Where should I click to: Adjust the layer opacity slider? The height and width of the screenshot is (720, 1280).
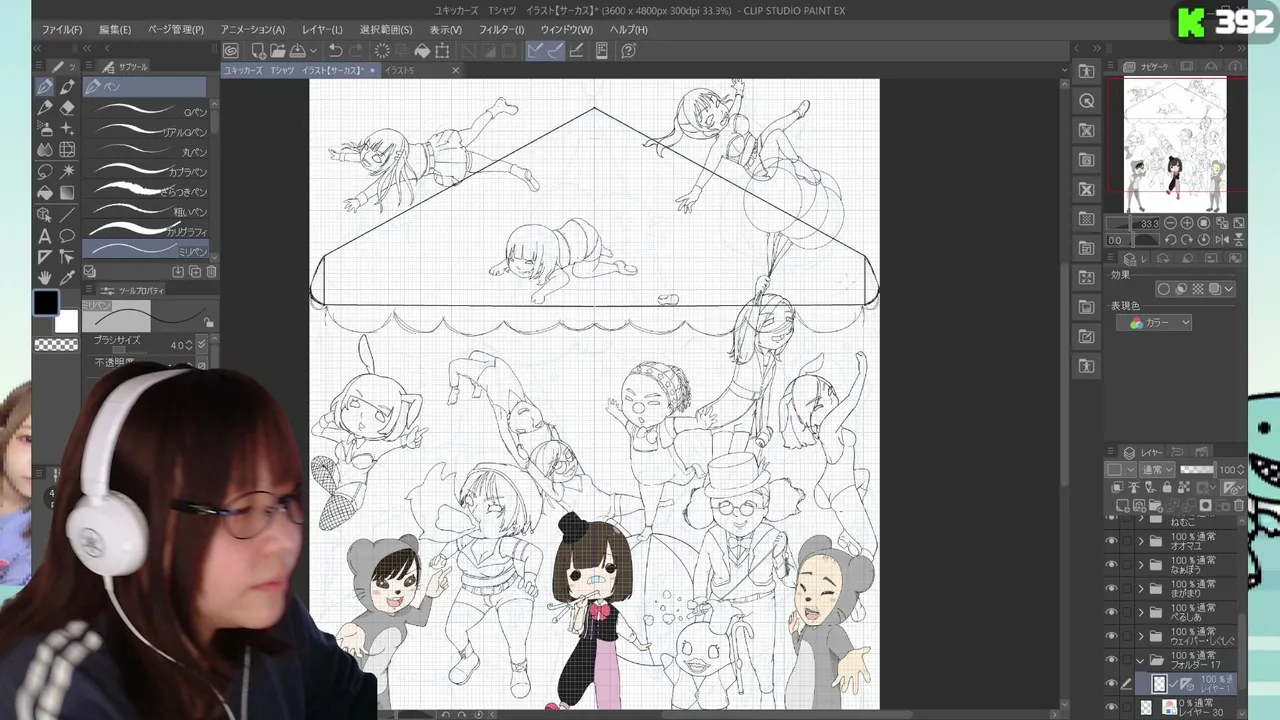1198,470
